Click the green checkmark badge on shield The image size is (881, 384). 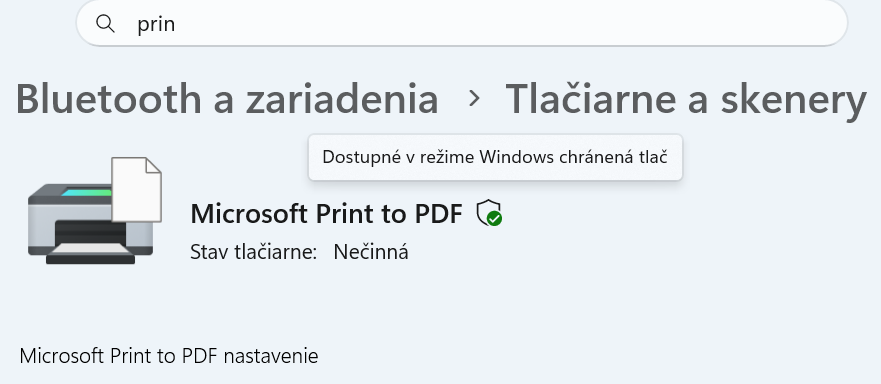pyautogui.click(x=494, y=219)
